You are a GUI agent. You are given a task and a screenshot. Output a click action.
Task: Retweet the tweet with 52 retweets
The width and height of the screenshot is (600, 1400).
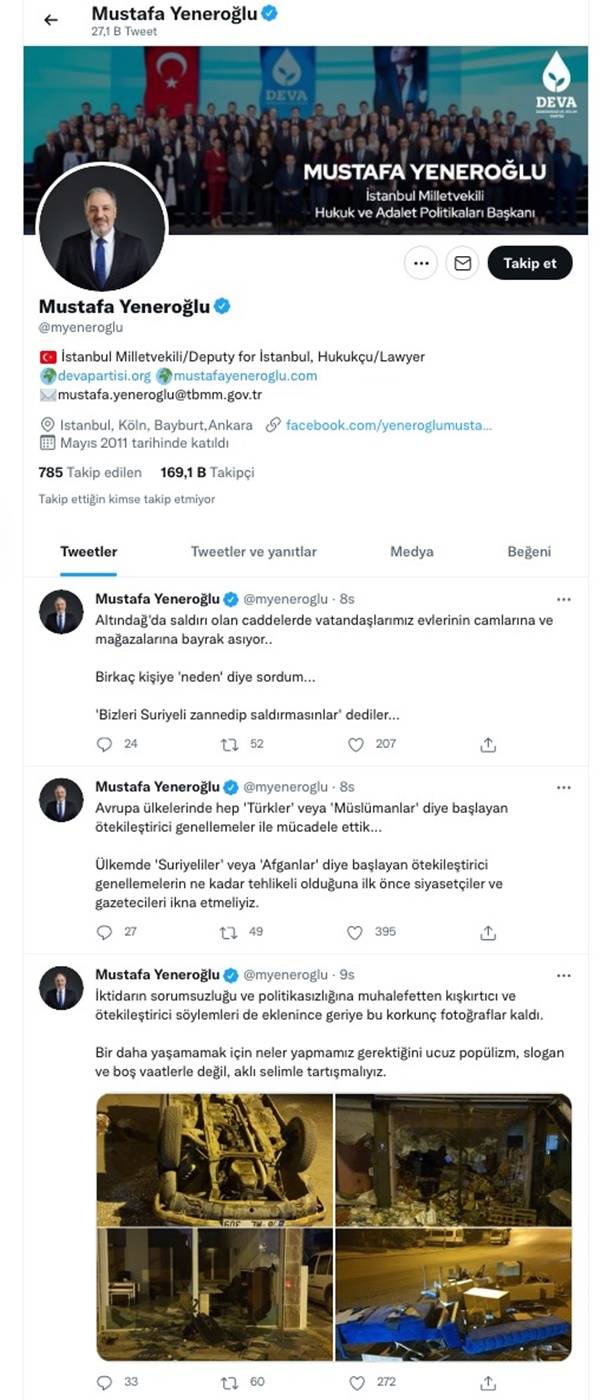click(x=229, y=744)
